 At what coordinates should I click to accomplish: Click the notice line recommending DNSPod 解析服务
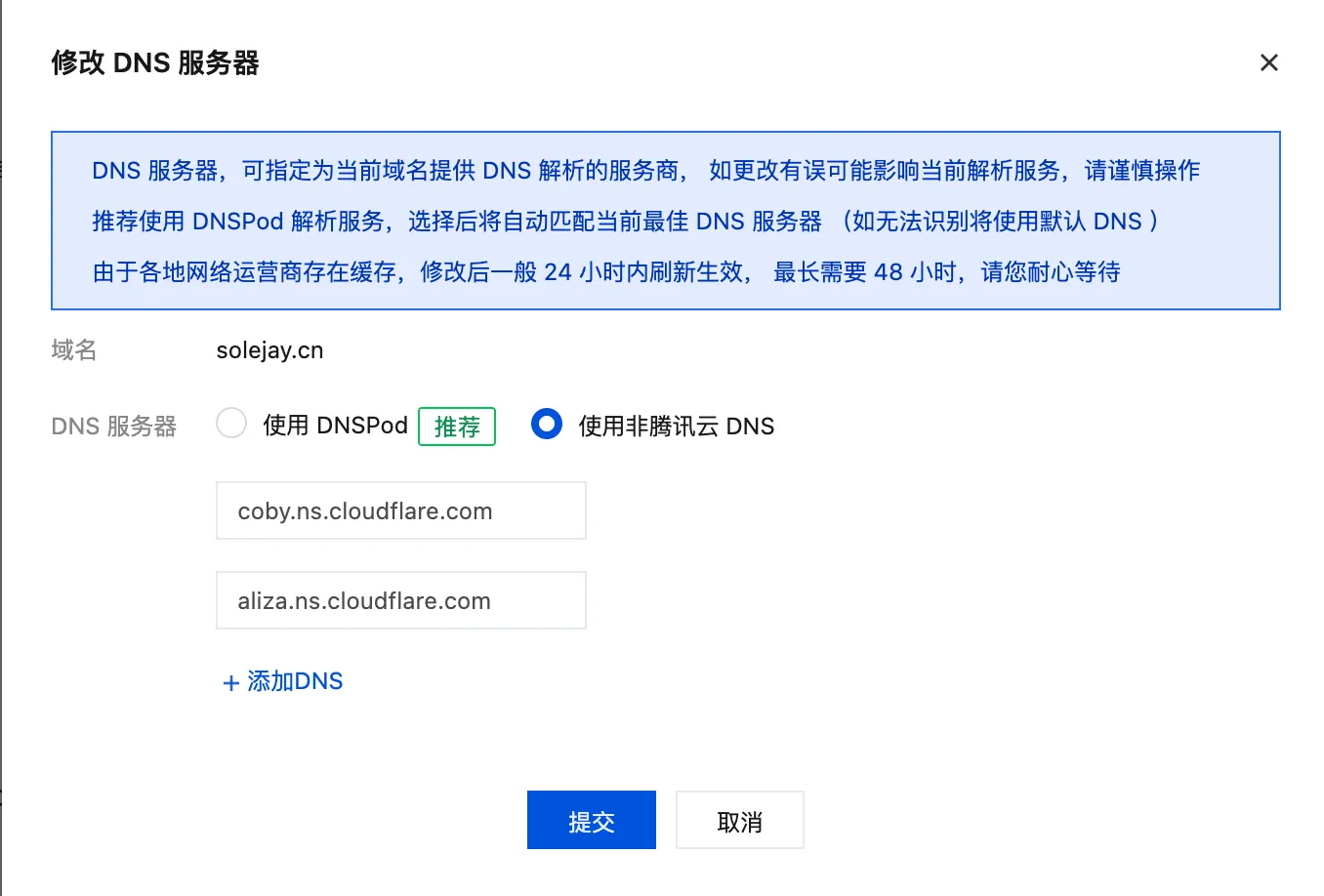click(457, 222)
